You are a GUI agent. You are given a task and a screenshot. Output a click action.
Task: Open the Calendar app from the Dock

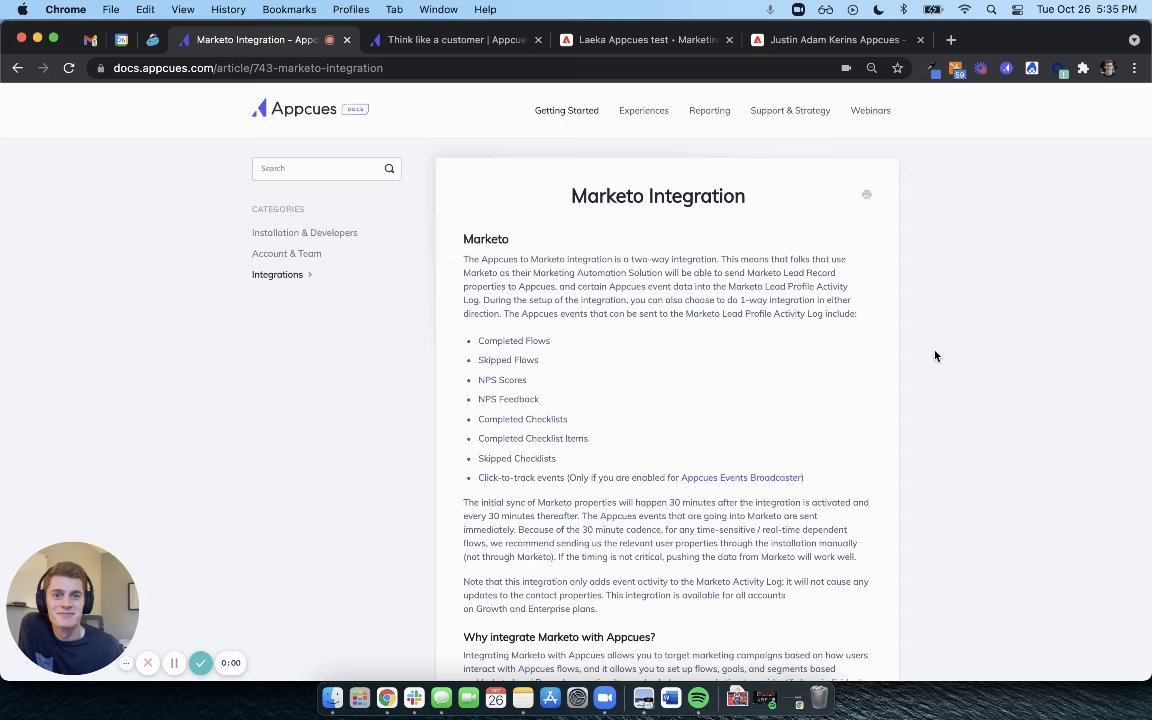pos(496,697)
